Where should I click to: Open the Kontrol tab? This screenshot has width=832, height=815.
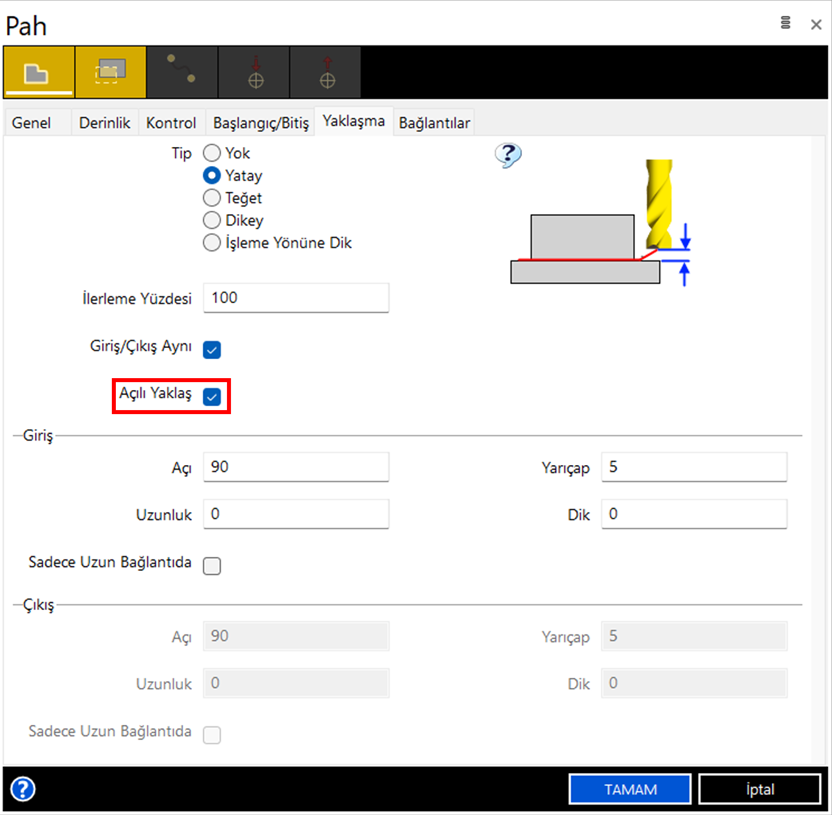pyautogui.click(x=171, y=123)
